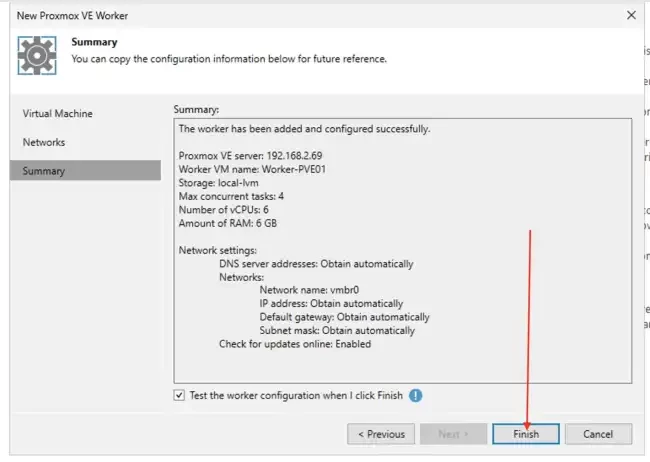Close the New Proxmox VE Worker dialog
The height and width of the screenshot is (462, 650).
(631, 15)
